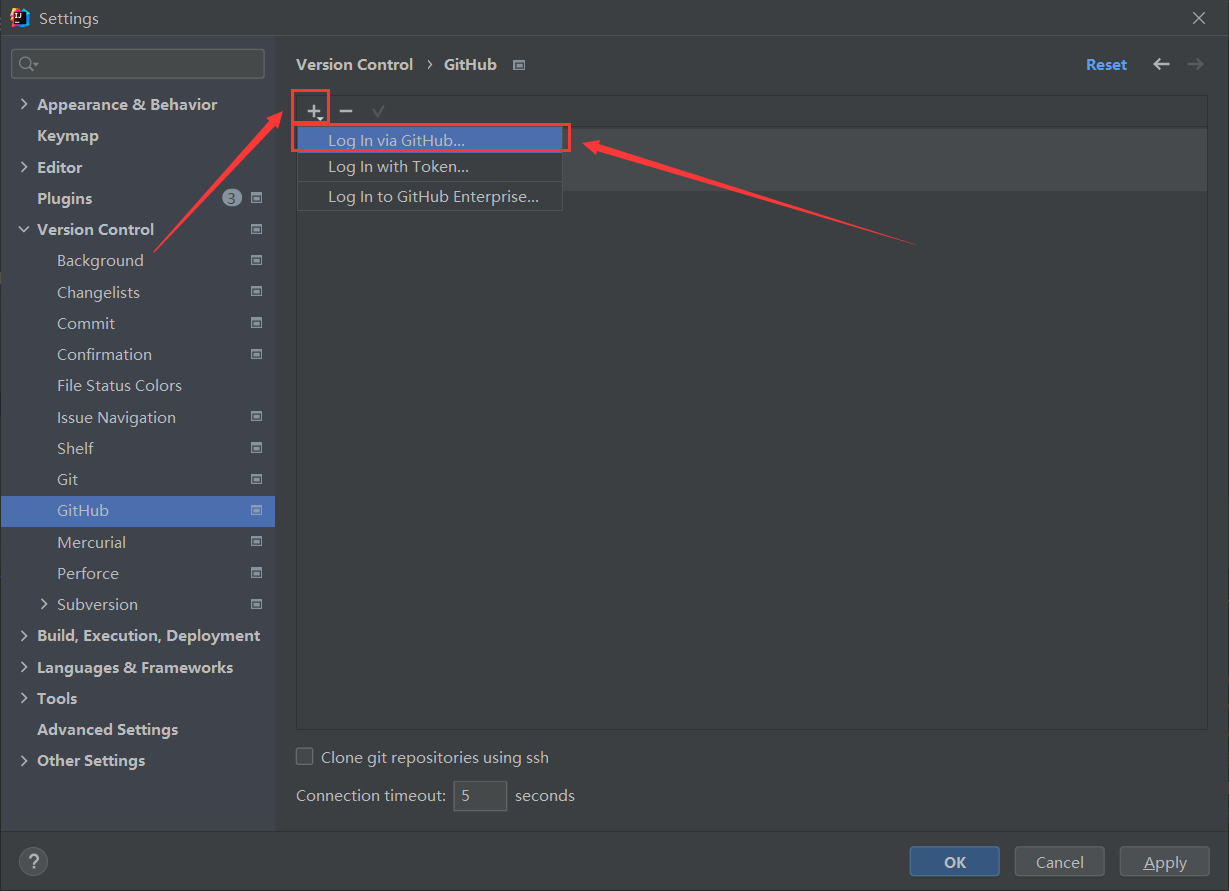Image resolution: width=1229 pixels, height=891 pixels.
Task: Select Shelf settings
Action: (x=75, y=448)
